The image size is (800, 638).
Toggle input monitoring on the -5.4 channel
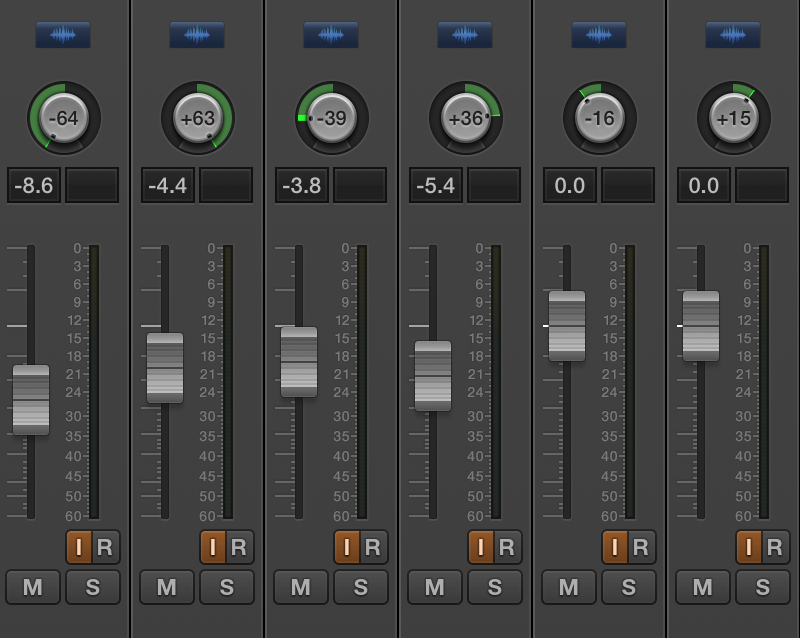[481, 547]
